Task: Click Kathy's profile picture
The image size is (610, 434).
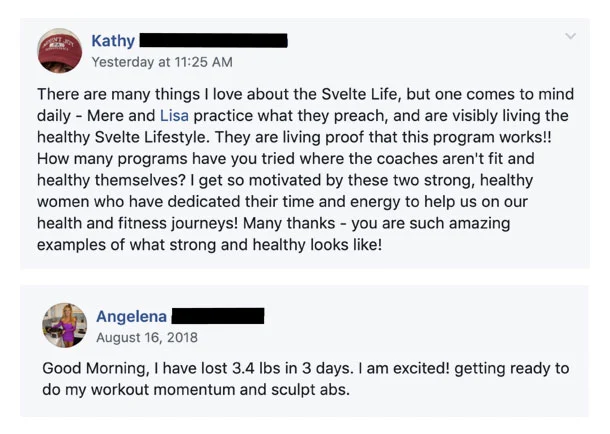Action: coord(60,50)
